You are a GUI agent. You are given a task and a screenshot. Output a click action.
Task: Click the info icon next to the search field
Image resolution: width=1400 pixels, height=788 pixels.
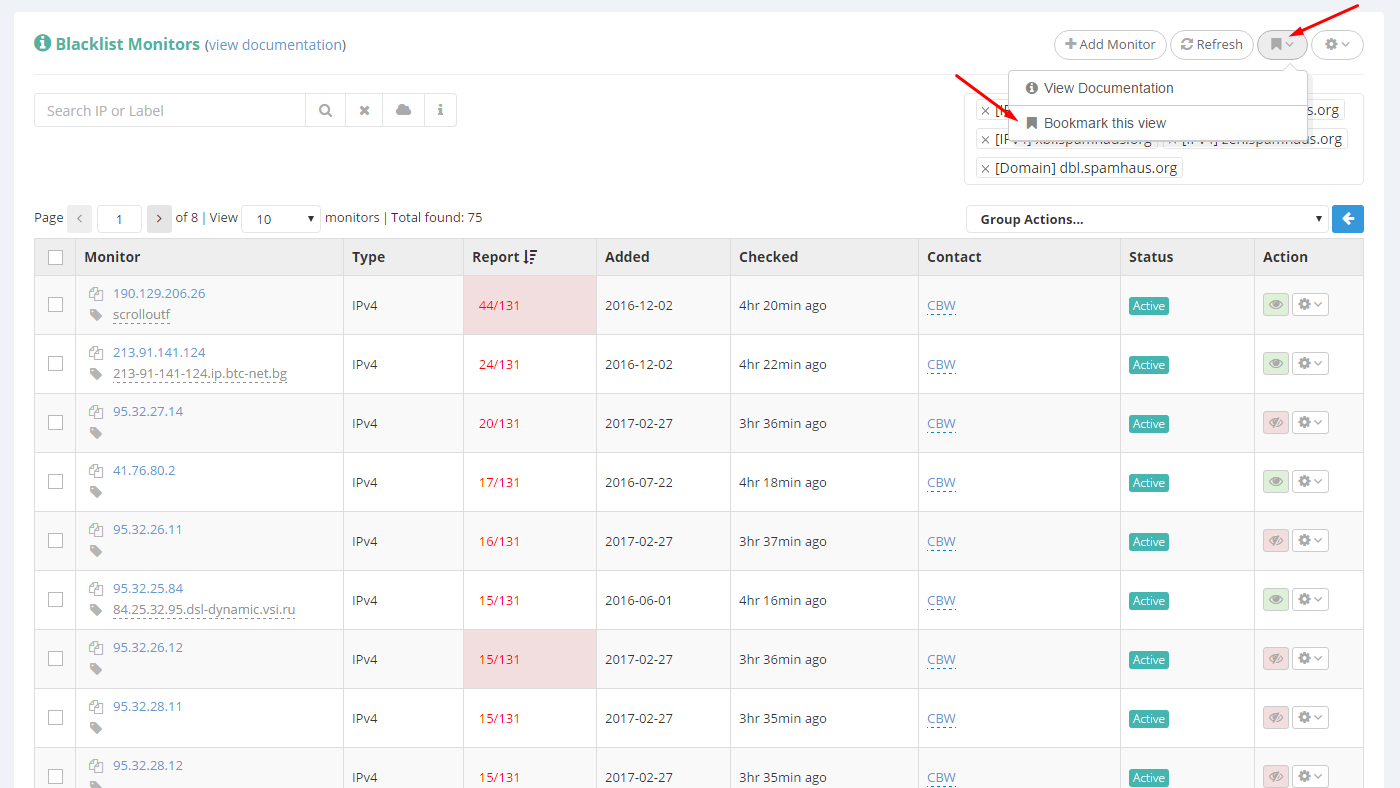[441, 110]
